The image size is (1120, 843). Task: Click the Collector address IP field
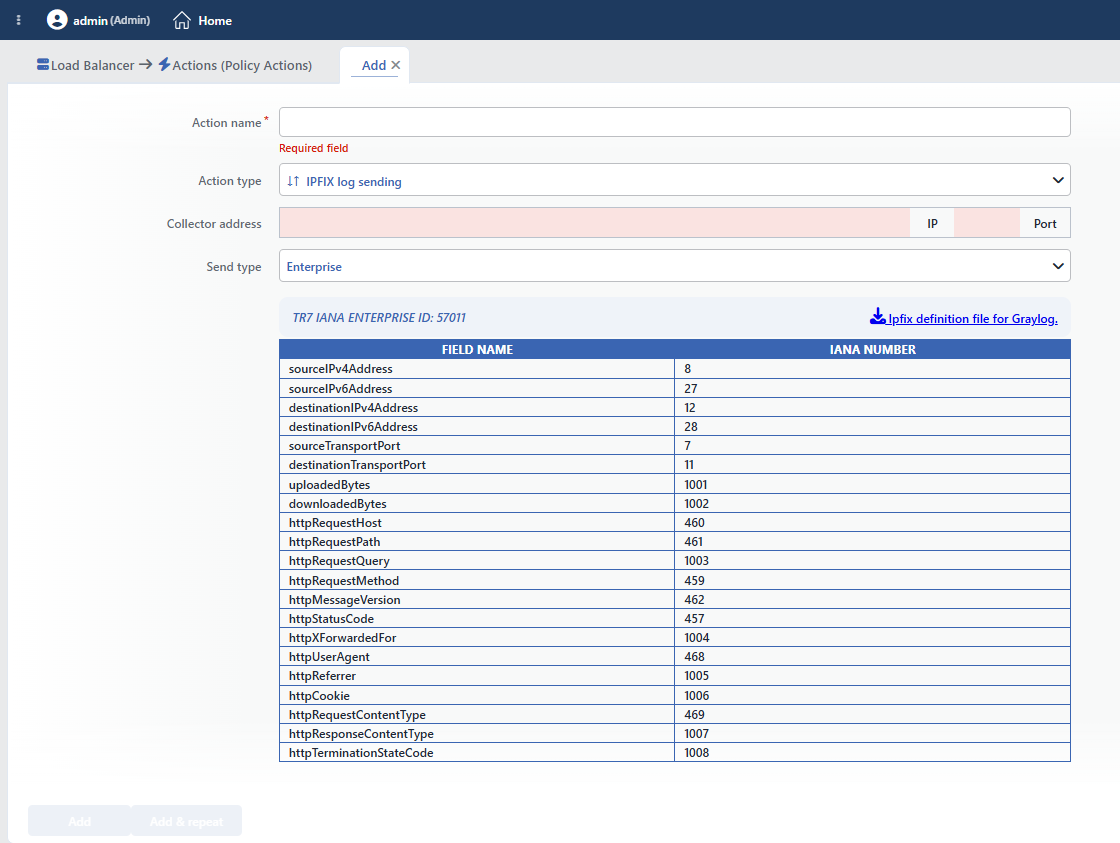point(594,223)
